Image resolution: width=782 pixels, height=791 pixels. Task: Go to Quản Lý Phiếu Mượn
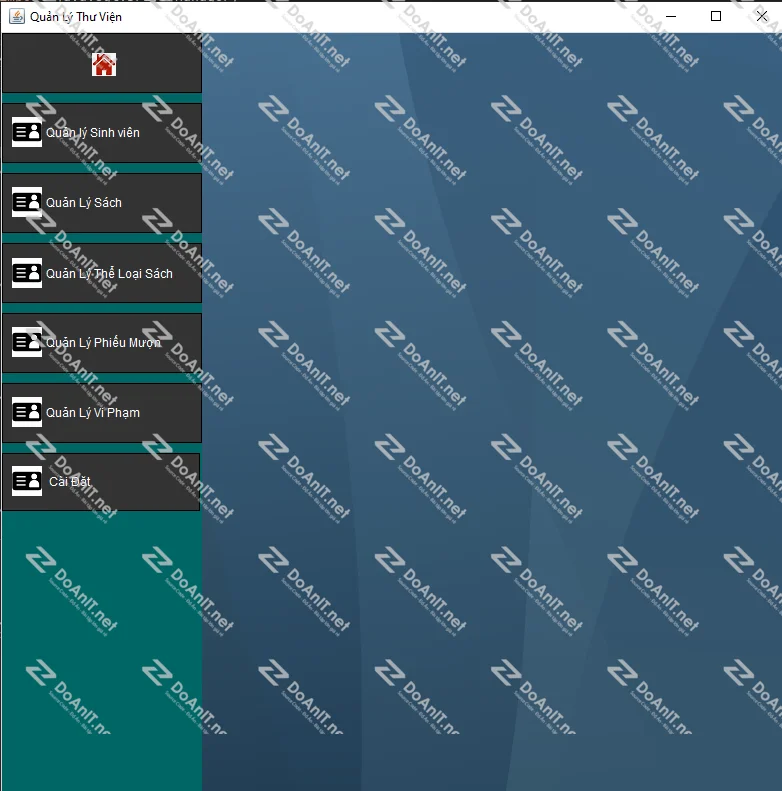pos(102,343)
